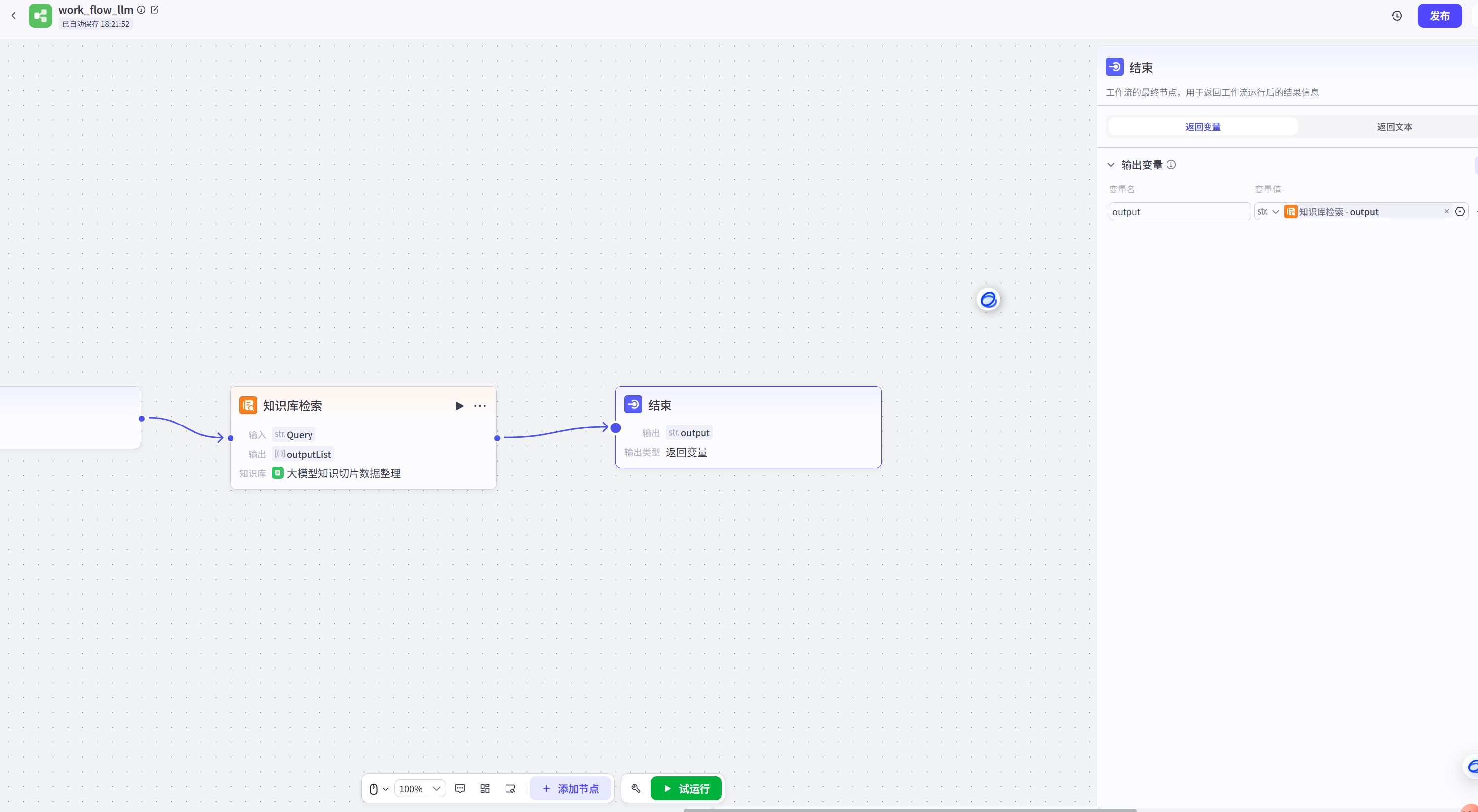Collapse the 输出变量 section
This screenshot has width=1478, height=812.
click(x=1111, y=165)
